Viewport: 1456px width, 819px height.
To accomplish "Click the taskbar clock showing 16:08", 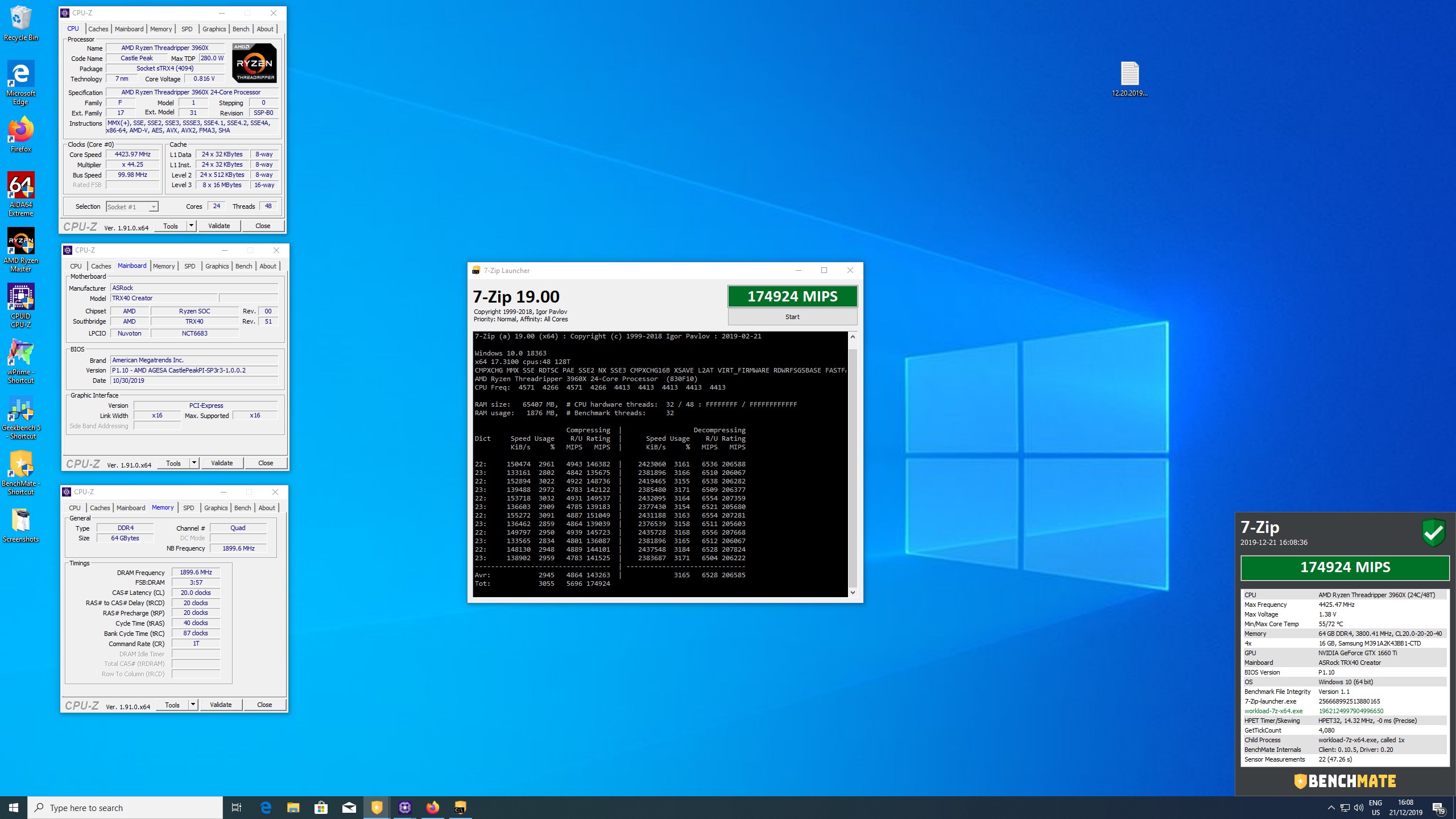I will [1405, 808].
